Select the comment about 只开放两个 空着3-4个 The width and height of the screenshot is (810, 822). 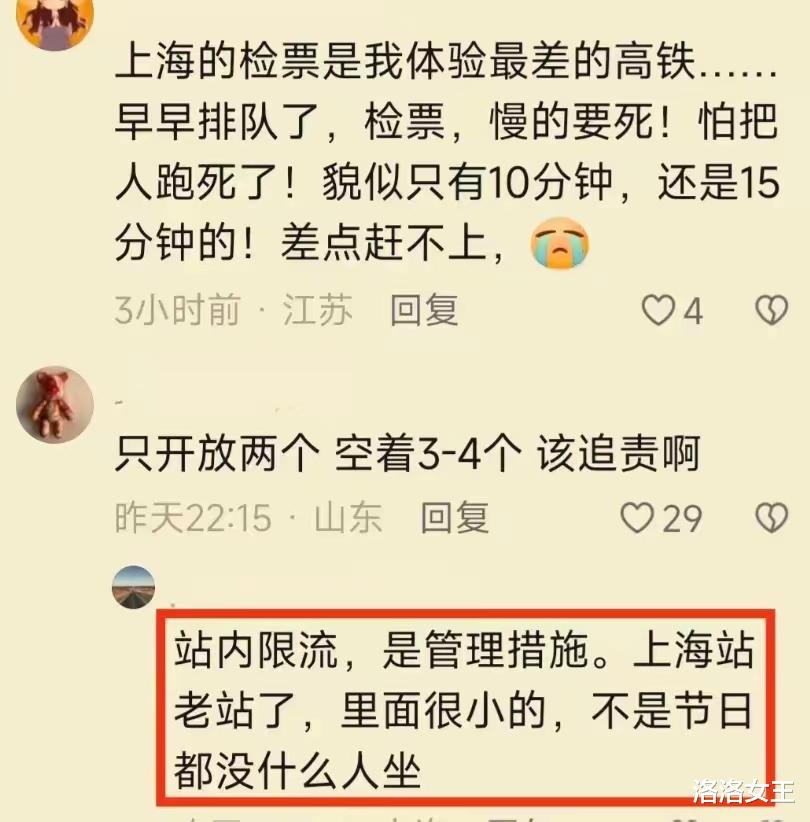point(407,454)
